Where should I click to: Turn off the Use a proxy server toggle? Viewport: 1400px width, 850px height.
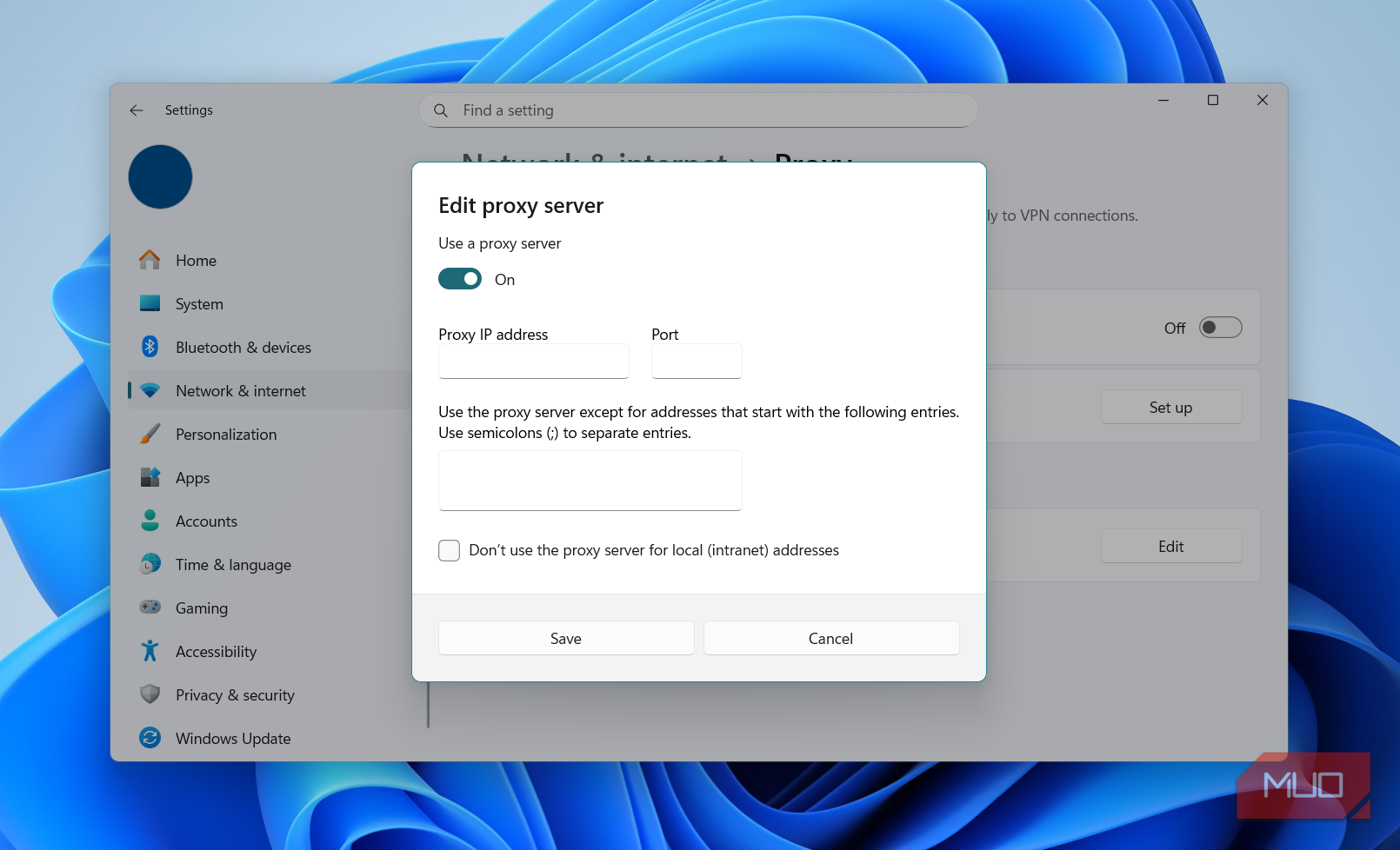click(460, 279)
